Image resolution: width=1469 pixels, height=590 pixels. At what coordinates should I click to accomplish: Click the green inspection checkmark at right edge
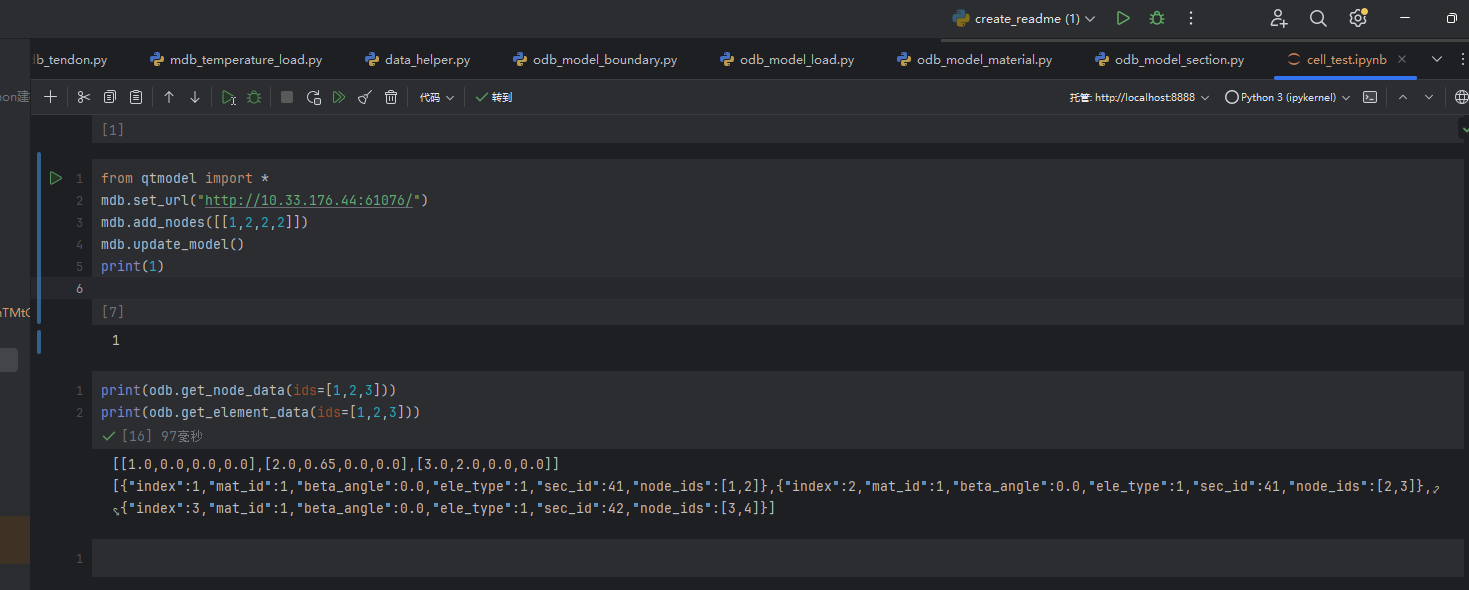[x=1463, y=130]
